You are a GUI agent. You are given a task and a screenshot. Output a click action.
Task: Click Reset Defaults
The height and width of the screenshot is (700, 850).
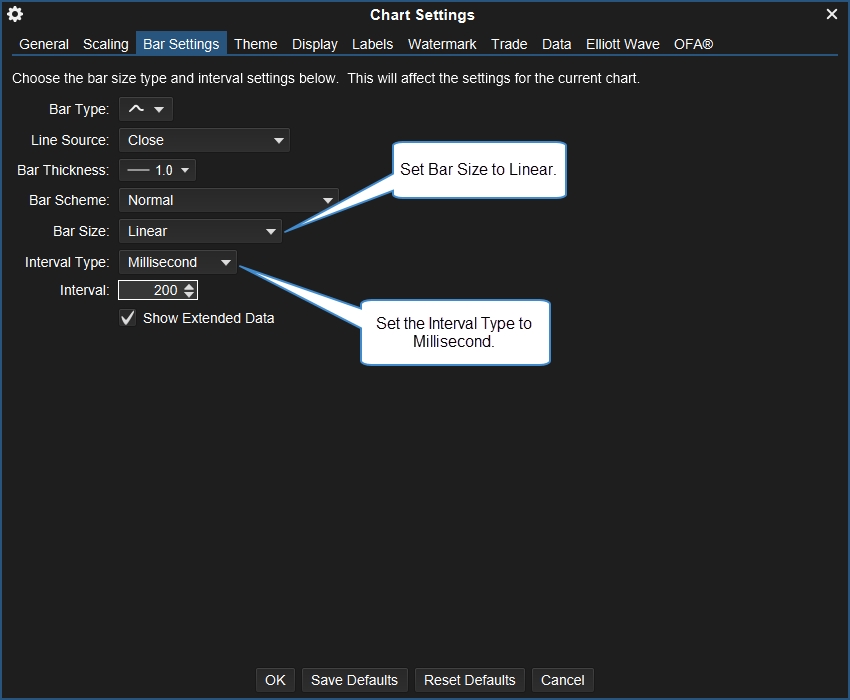(470, 680)
